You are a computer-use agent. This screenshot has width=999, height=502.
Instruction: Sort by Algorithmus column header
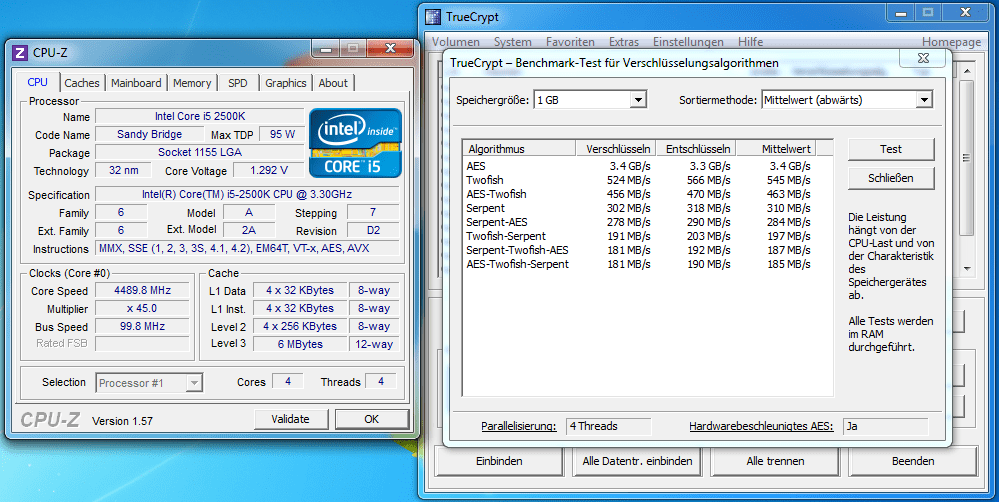[x=520, y=148]
